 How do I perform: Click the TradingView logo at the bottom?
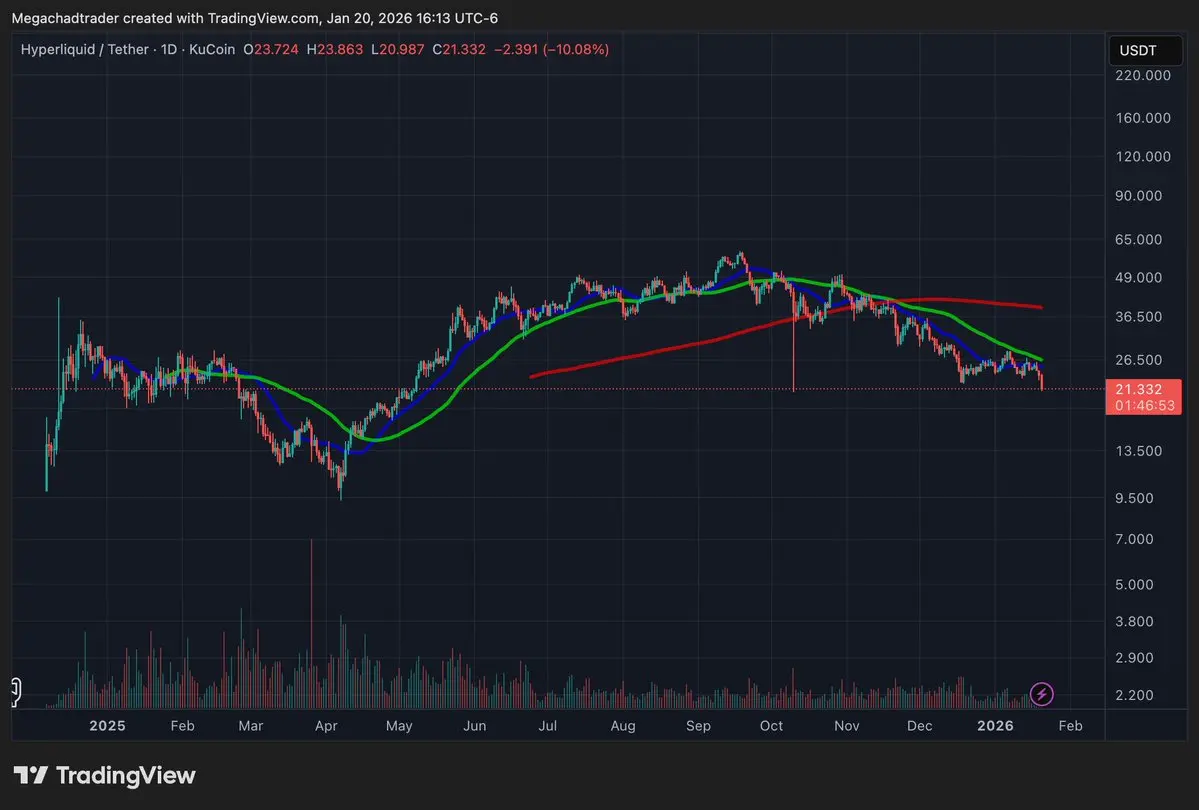click(105, 776)
